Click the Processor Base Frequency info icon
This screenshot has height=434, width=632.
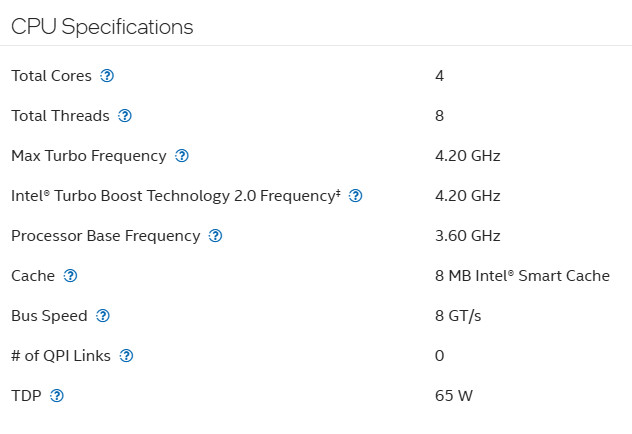tap(215, 236)
